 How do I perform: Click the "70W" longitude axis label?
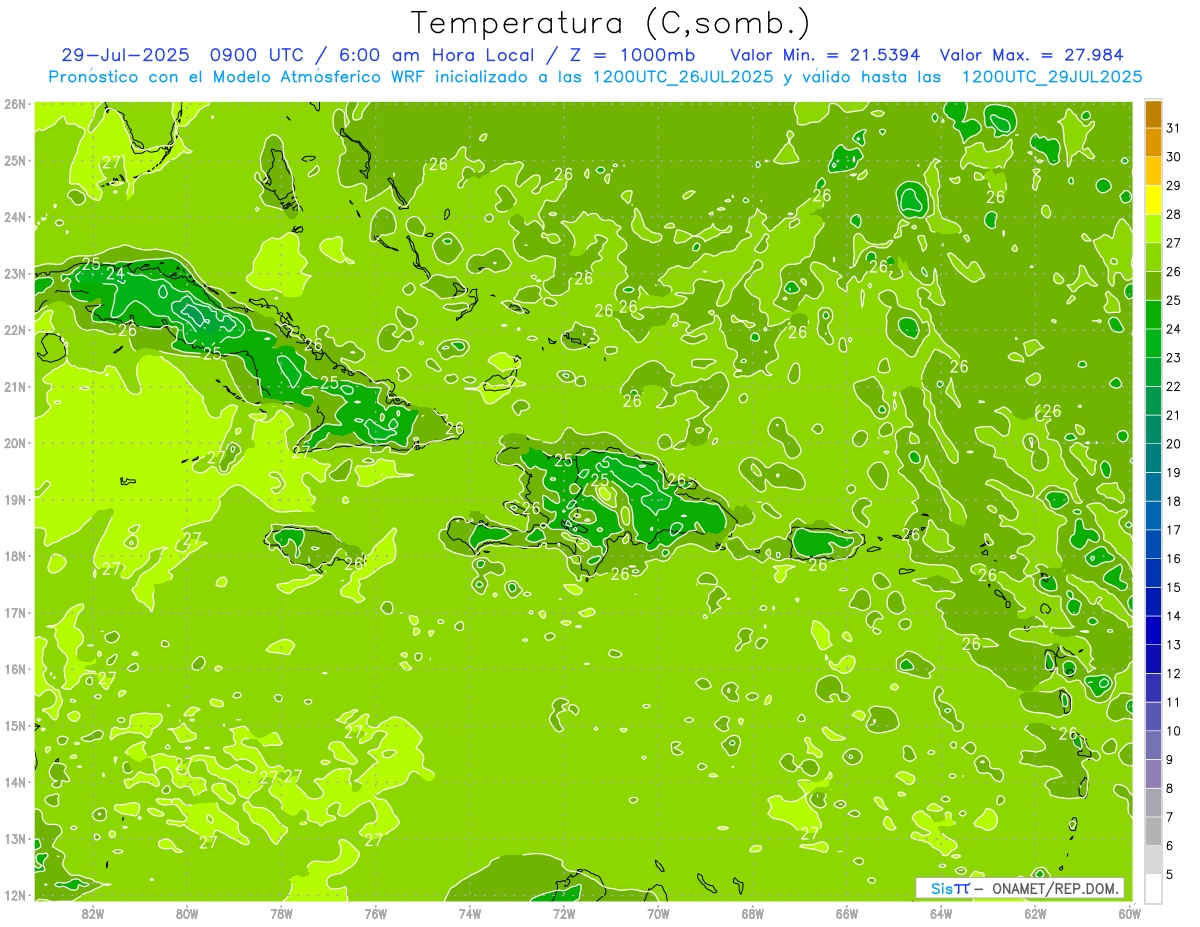tap(658, 913)
